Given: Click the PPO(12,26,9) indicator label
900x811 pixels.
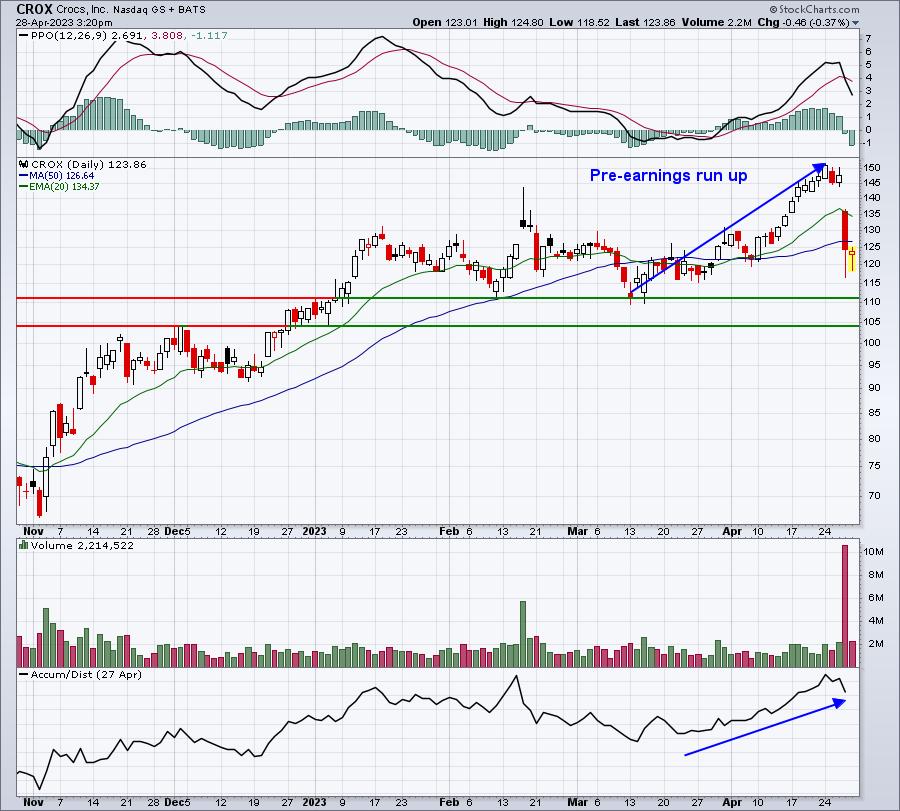Looking at the screenshot, I should 64,36.
